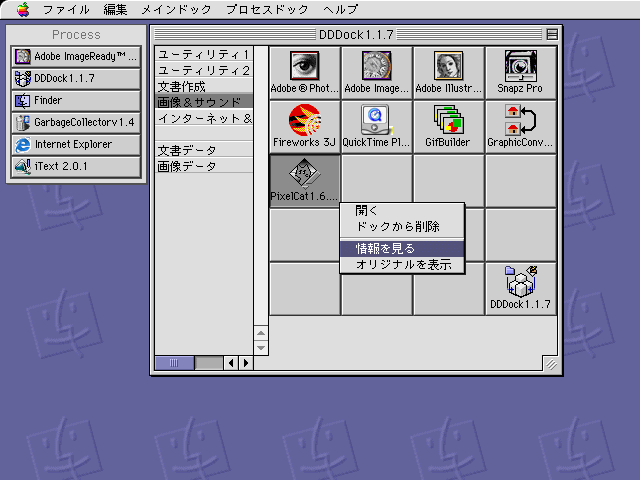The image size is (640, 480).
Task: Choose オリジナルを表示 in context menu
Action: [402, 264]
